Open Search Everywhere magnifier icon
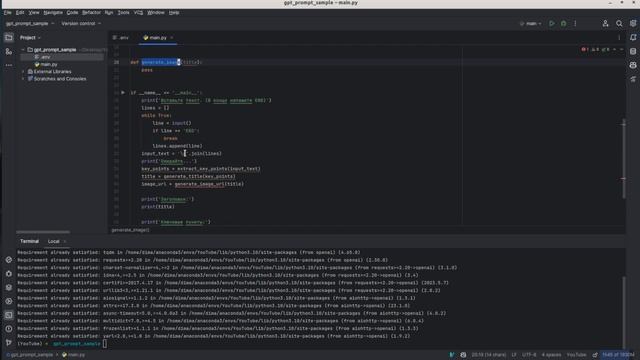This screenshot has width=640, height=360. pos(619,24)
